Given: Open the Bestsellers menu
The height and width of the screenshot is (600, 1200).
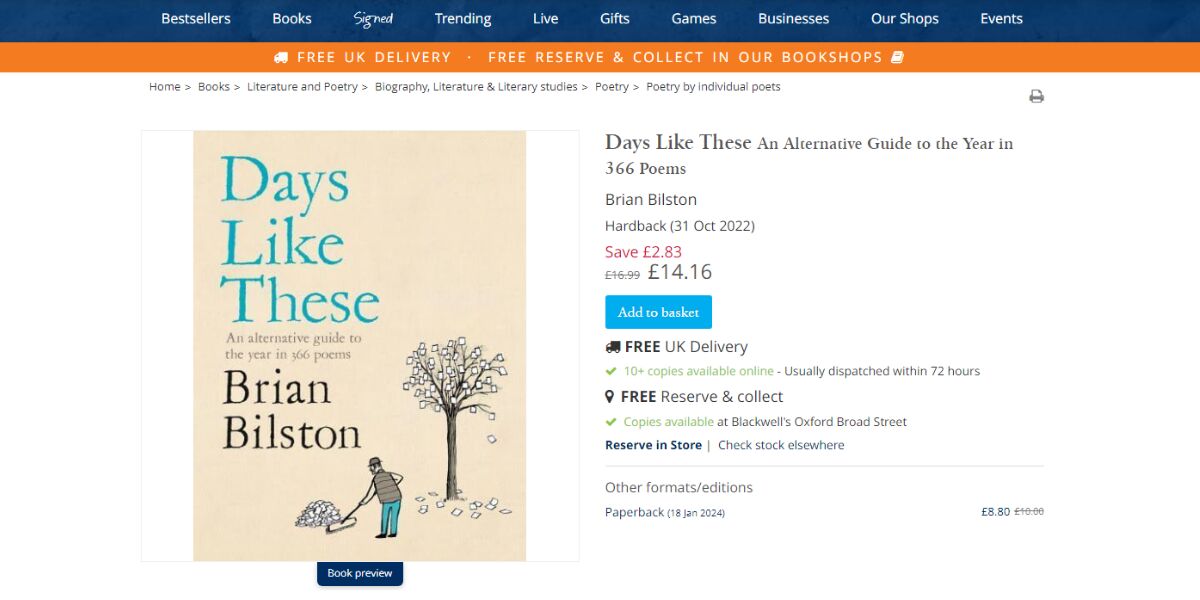Looking at the screenshot, I should [x=195, y=19].
